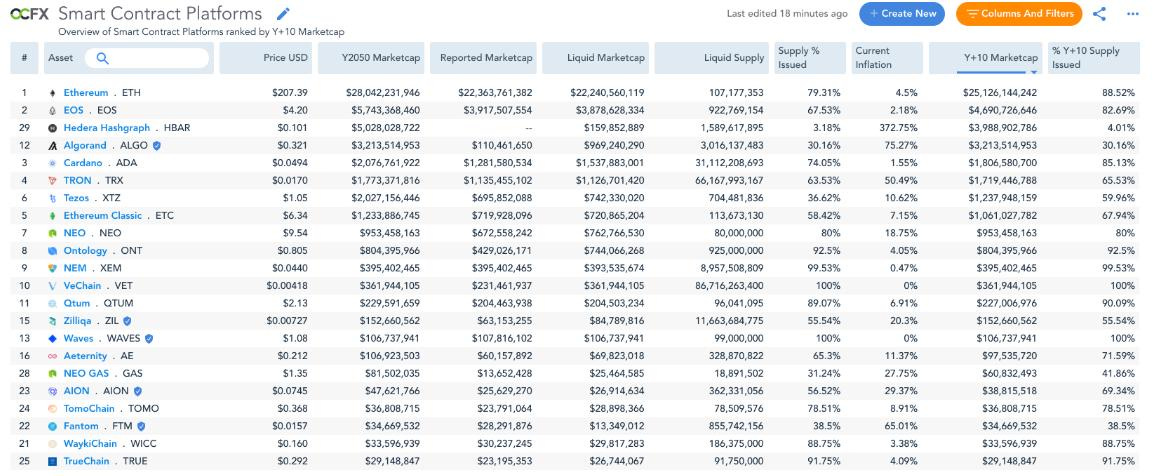Click the NEM coin icon
The image size is (1153, 476).
(x=52, y=268)
